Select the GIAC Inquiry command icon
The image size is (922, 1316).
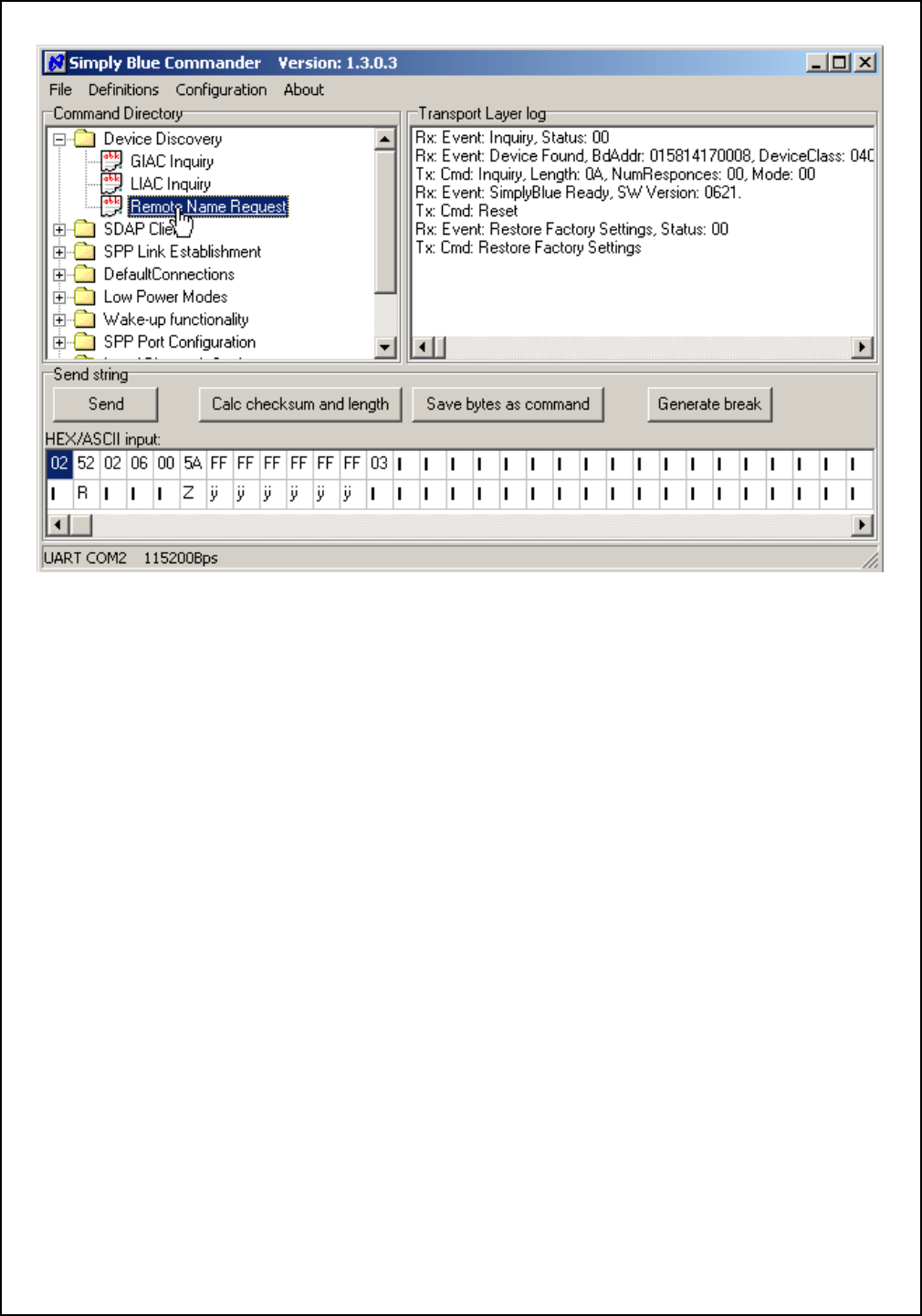pyautogui.click(x=111, y=162)
